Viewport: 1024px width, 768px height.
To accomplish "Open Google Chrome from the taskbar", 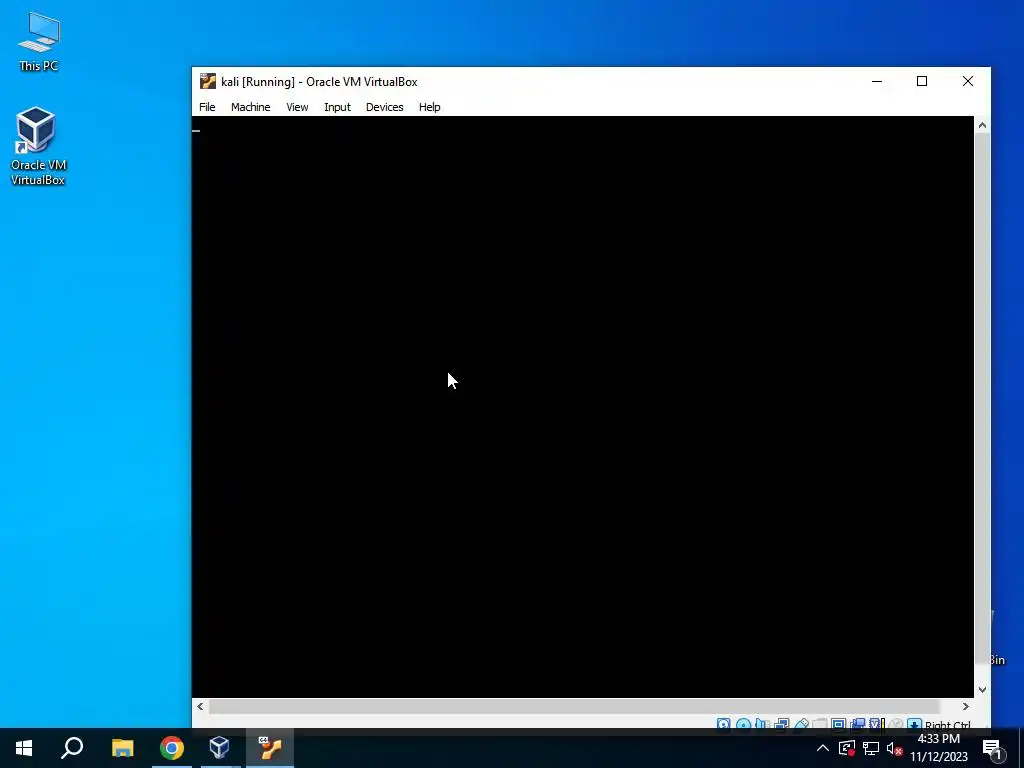I will tap(172, 748).
